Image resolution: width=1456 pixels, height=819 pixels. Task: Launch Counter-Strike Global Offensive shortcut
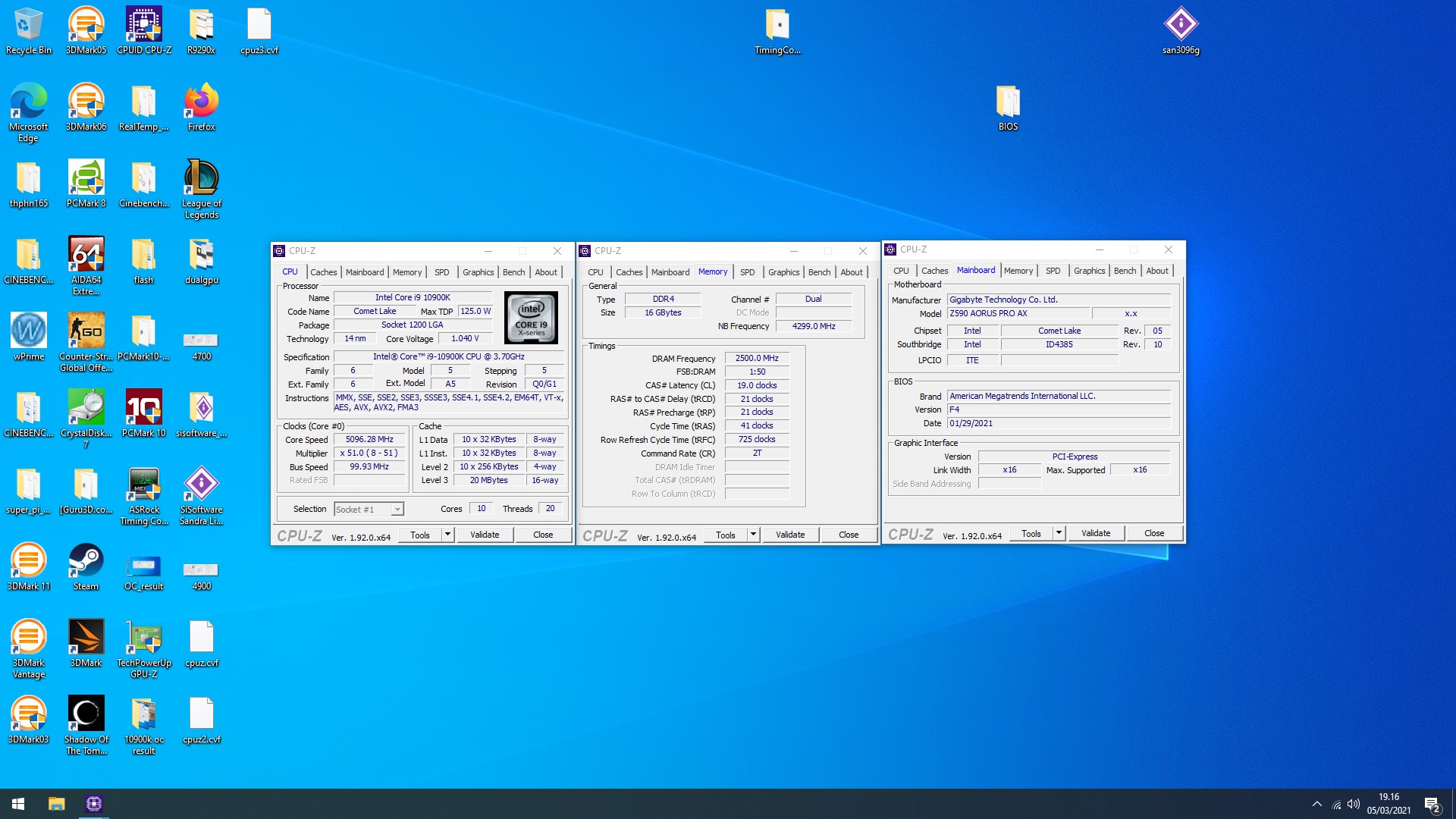point(86,342)
